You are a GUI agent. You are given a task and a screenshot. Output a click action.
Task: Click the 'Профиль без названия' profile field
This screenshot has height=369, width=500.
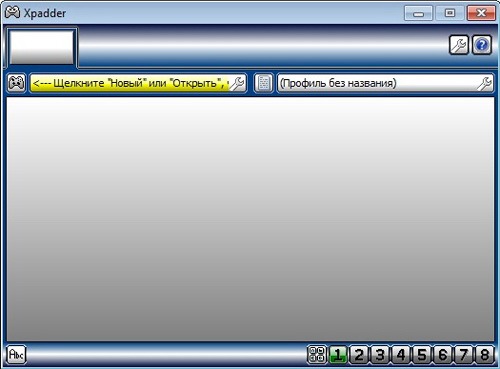click(x=377, y=83)
